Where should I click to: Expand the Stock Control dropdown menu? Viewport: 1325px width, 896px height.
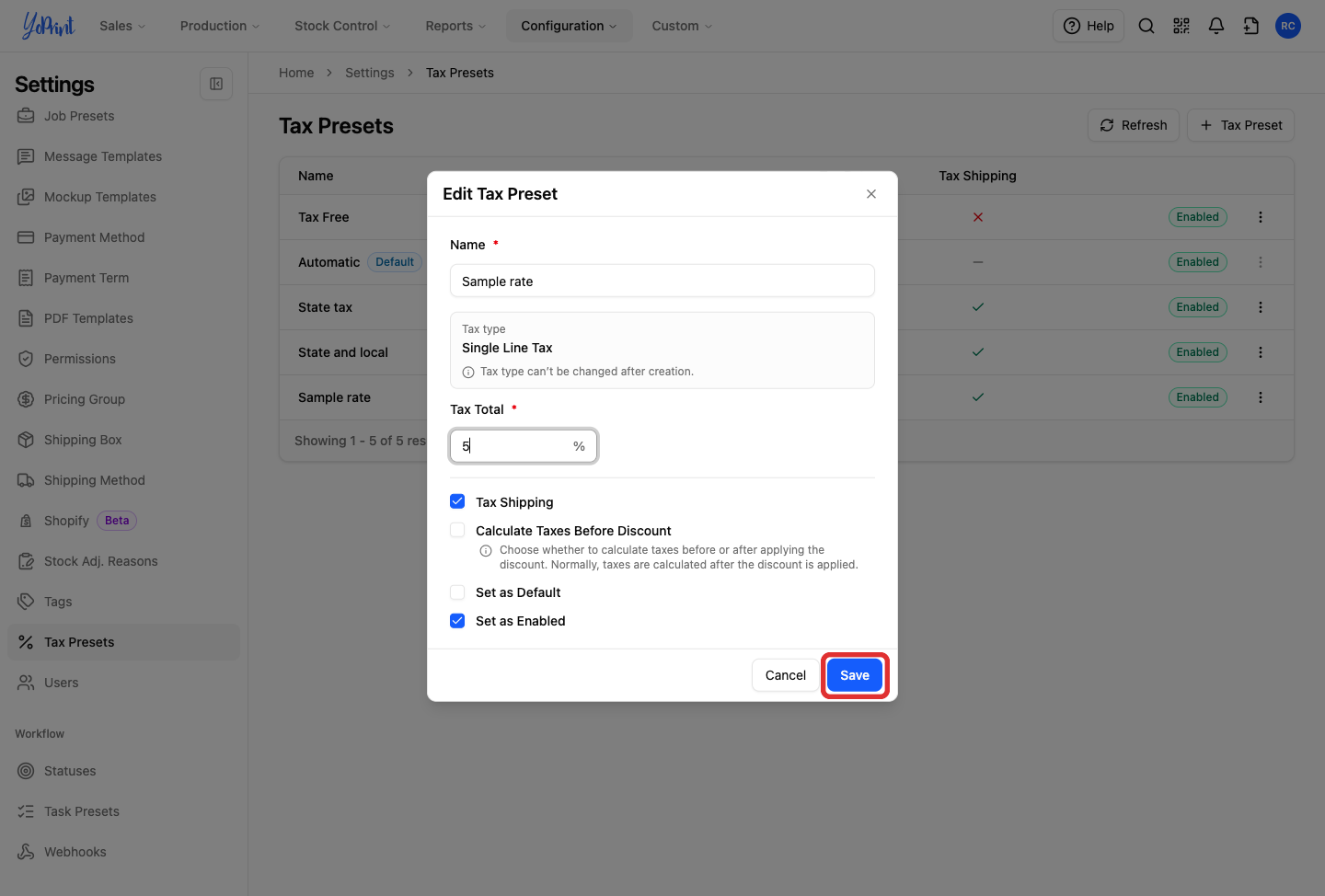[342, 26]
